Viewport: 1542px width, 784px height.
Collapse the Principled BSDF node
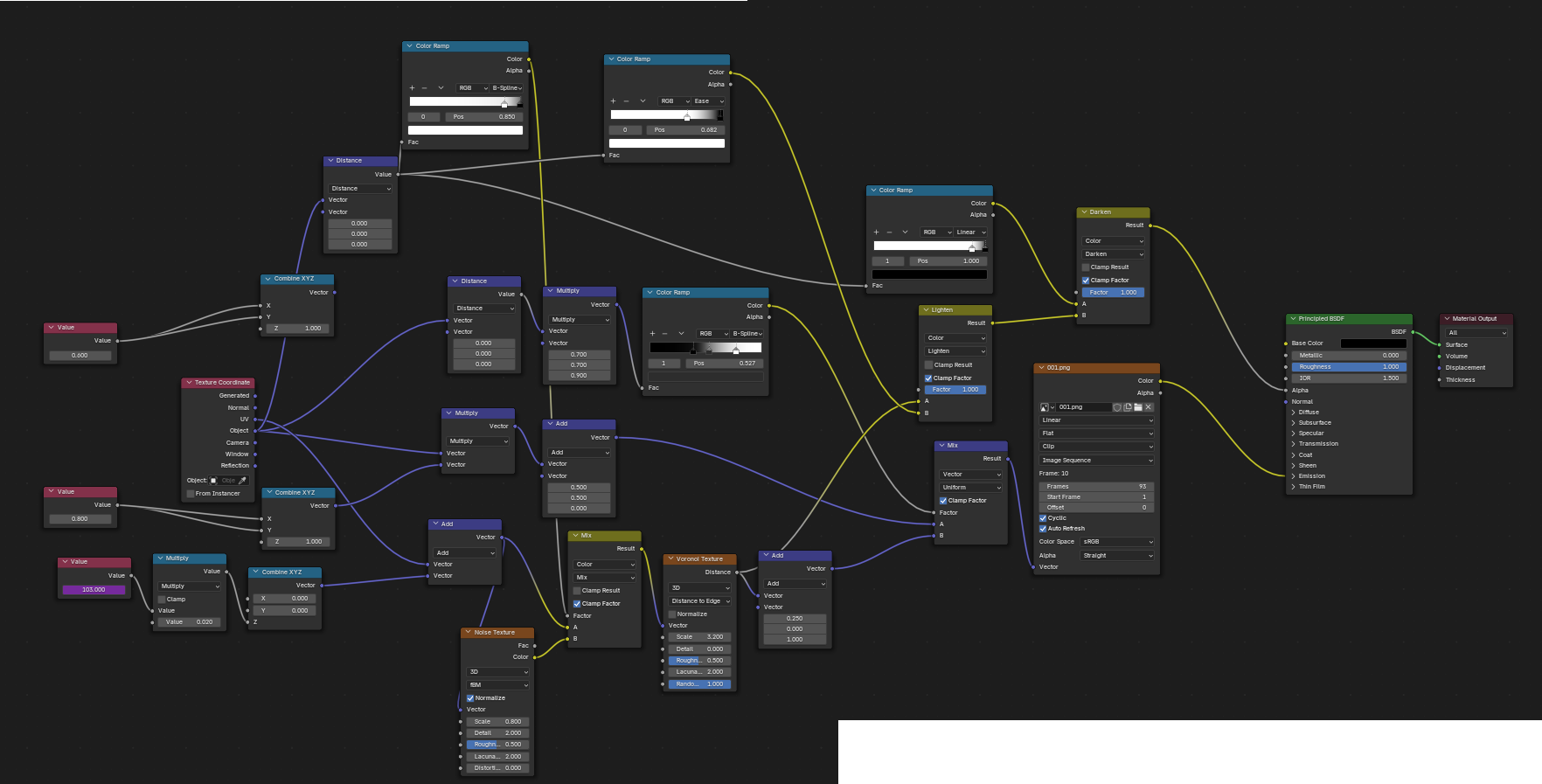[1294, 319]
